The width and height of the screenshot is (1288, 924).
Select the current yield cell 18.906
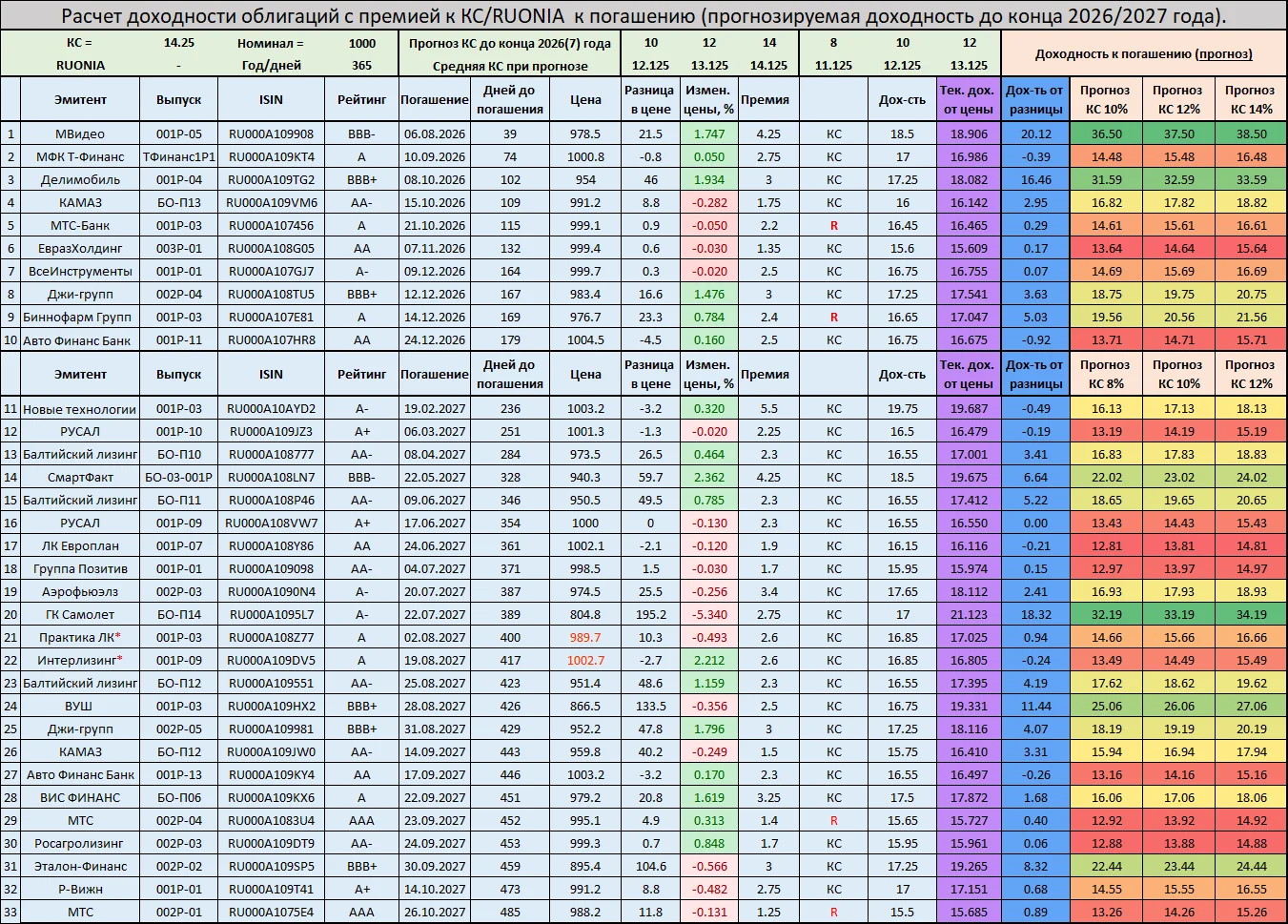point(969,134)
